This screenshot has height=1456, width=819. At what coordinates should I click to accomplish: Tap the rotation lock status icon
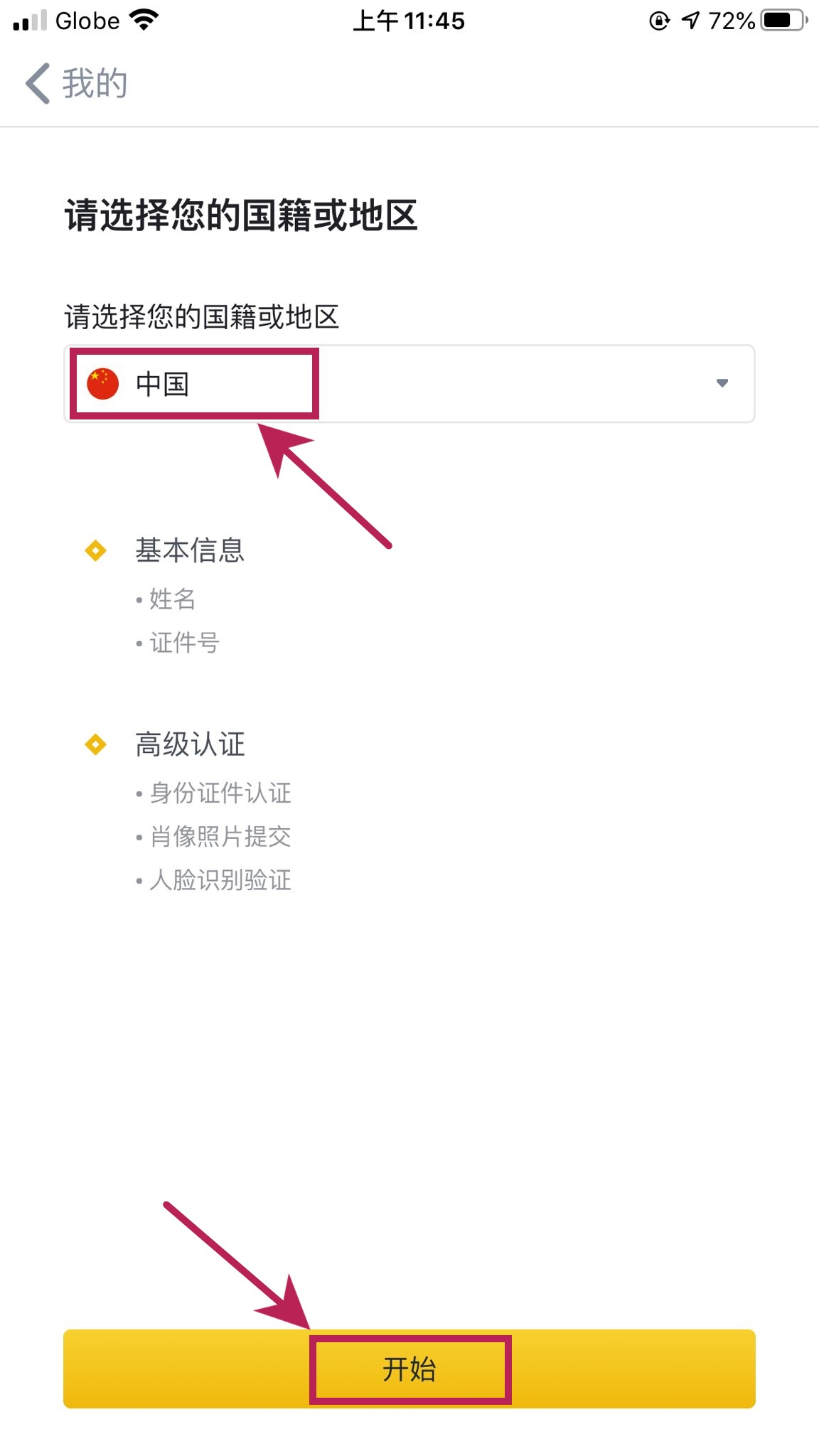tap(659, 21)
